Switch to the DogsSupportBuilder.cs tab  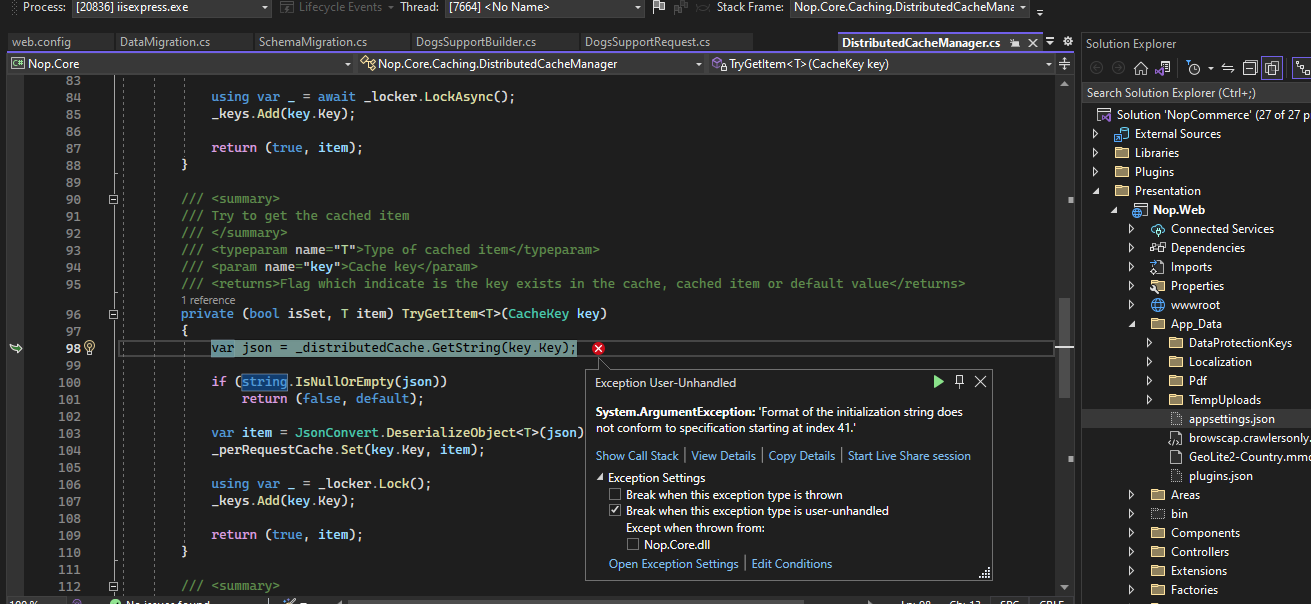[475, 42]
